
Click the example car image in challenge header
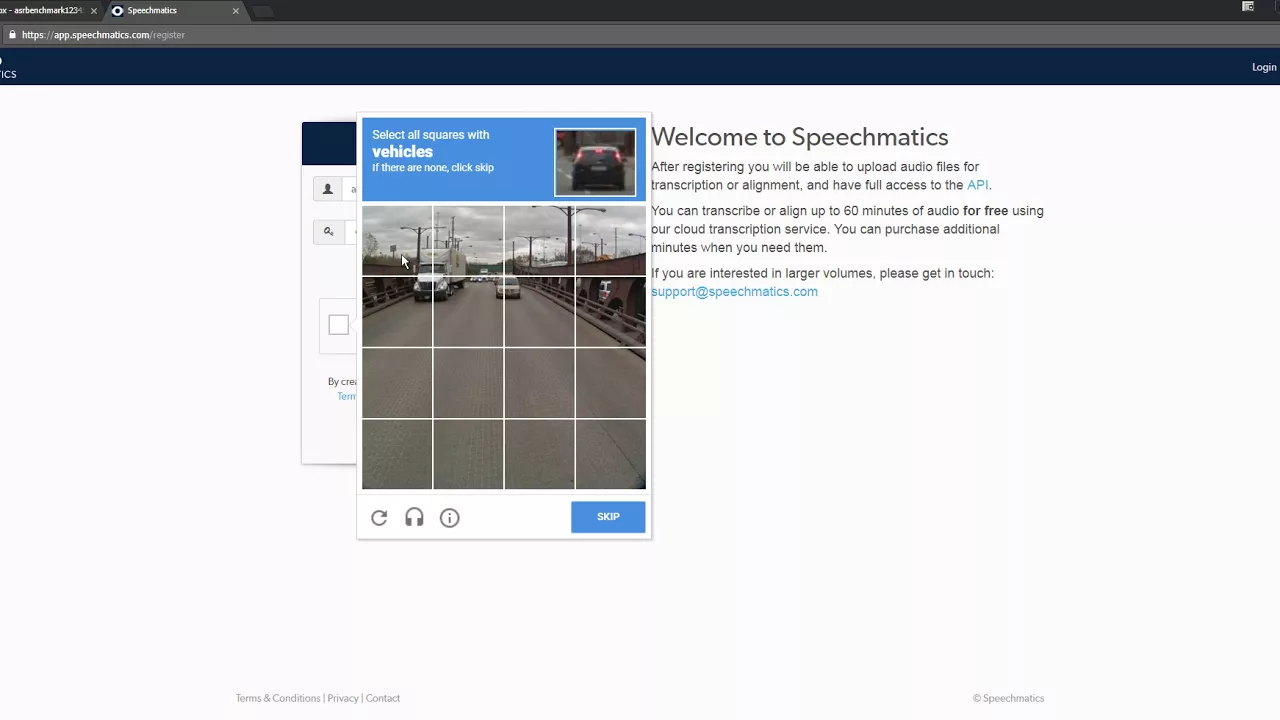(x=595, y=162)
